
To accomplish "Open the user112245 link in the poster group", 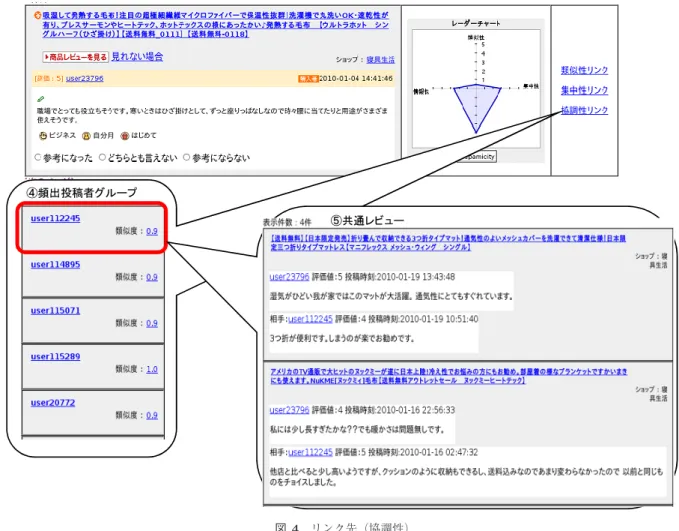I will coord(55,218).
